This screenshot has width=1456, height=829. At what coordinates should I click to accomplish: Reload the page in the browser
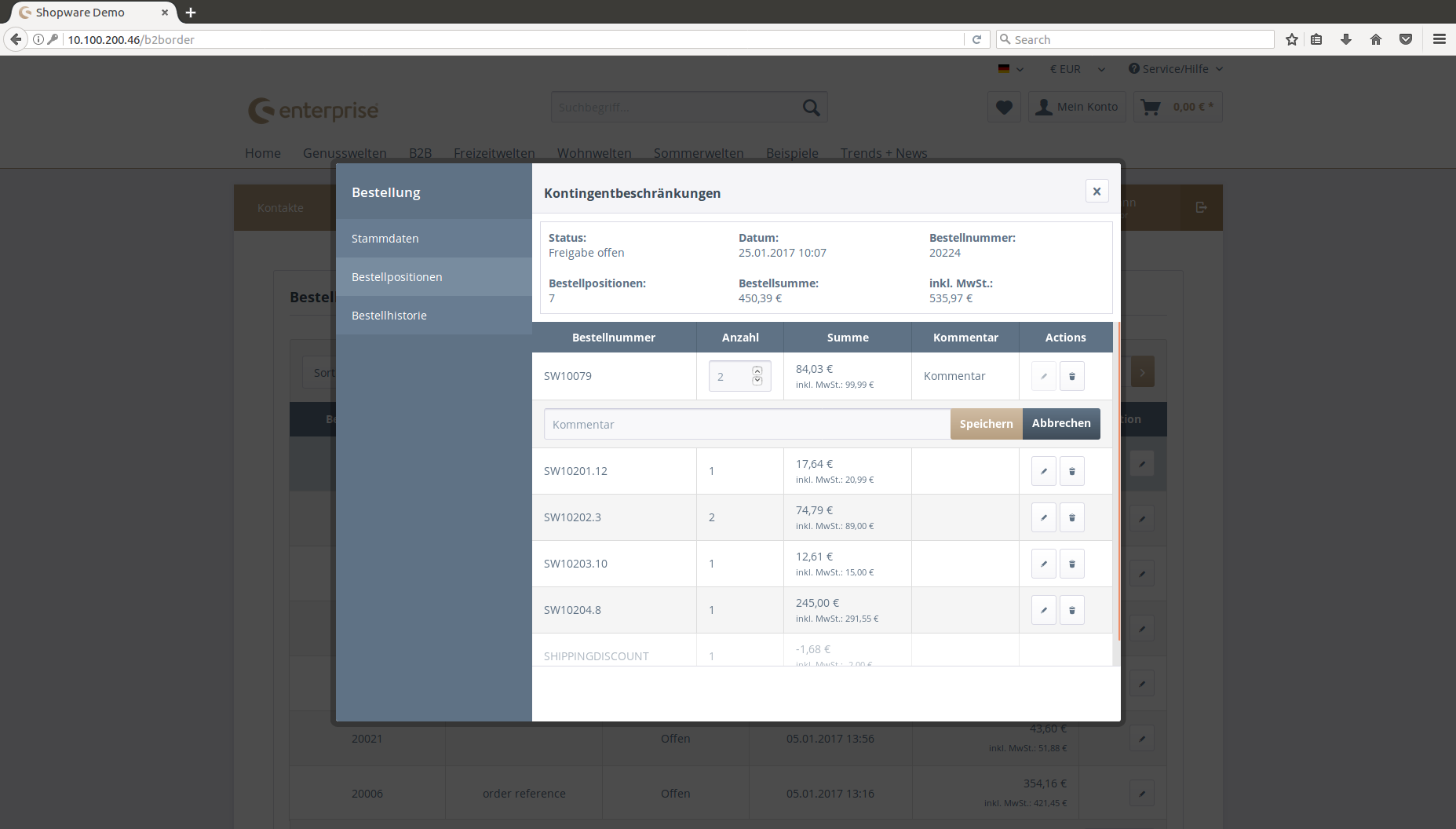coord(976,39)
